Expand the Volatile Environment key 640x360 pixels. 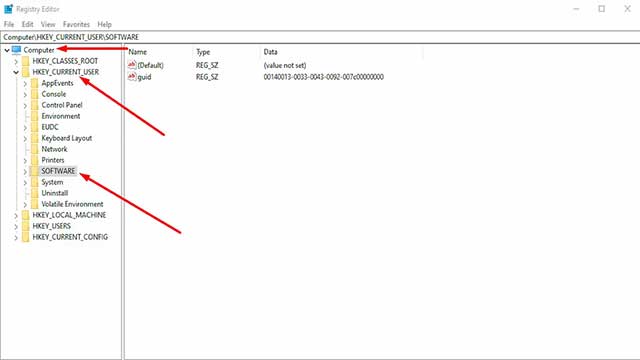25,204
